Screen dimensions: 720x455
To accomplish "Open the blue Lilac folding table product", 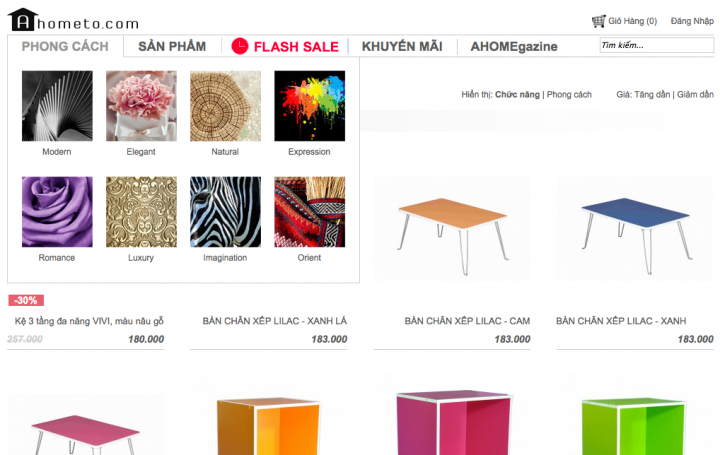I will [635, 230].
